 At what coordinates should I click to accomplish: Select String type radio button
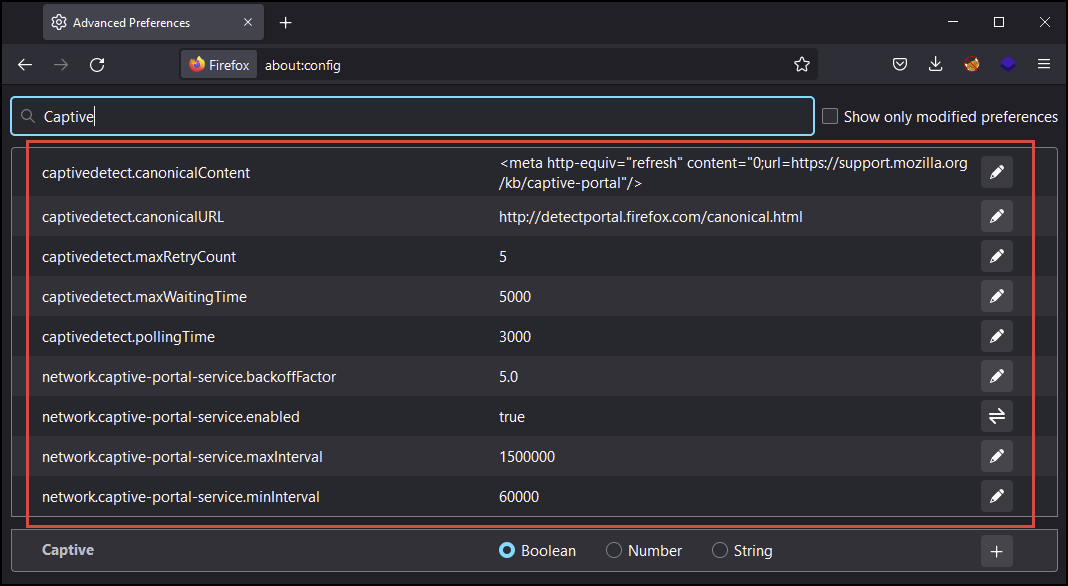[720, 551]
